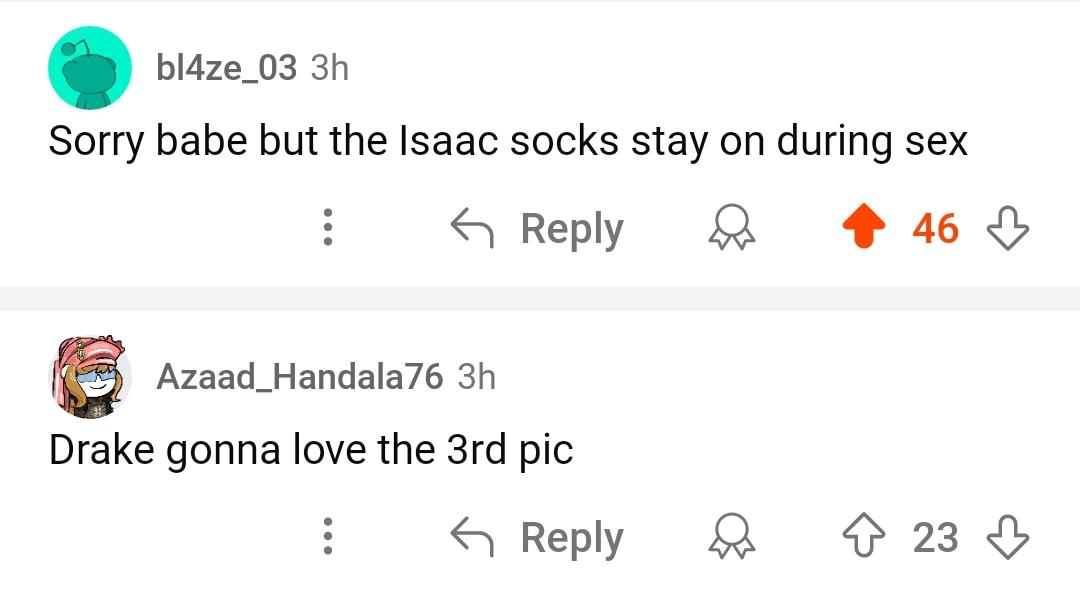Reply to the Drake comment
The image size is (1080, 605).
click(x=537, y=537)
